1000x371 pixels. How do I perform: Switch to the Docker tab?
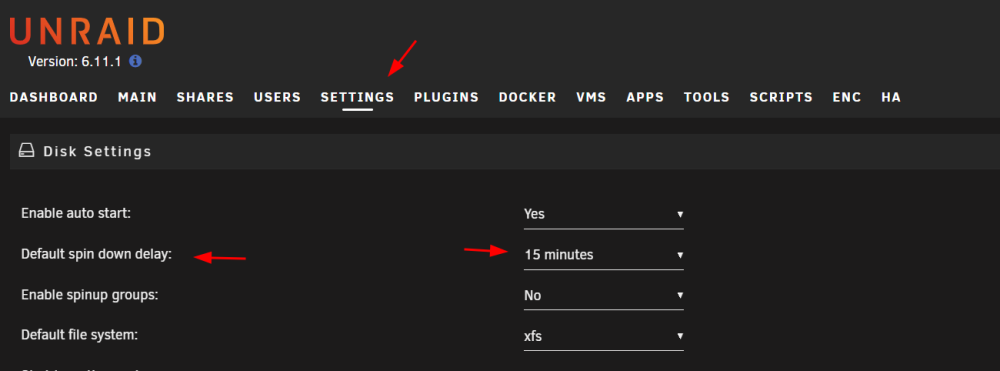pos(527,98)
